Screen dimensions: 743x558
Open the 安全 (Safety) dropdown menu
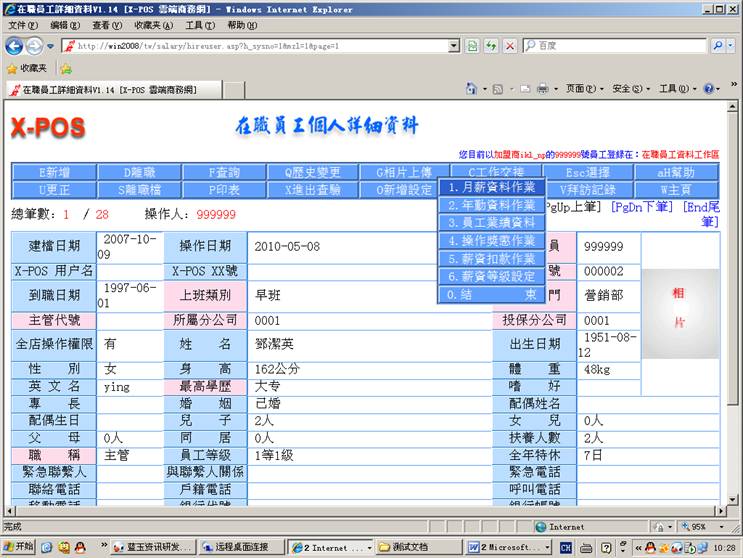tap(627, 89)
